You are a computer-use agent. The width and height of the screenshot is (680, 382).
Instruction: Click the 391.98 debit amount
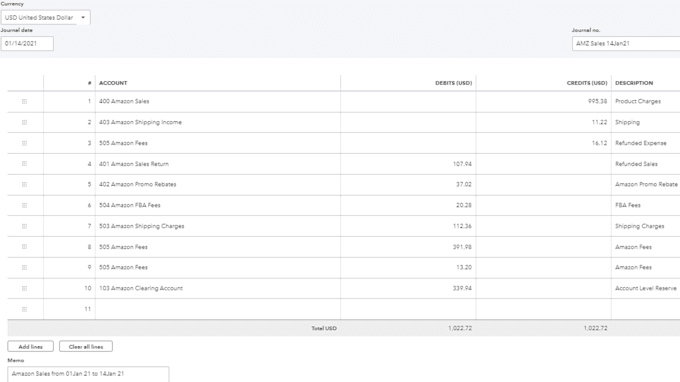tap(462, 247)
